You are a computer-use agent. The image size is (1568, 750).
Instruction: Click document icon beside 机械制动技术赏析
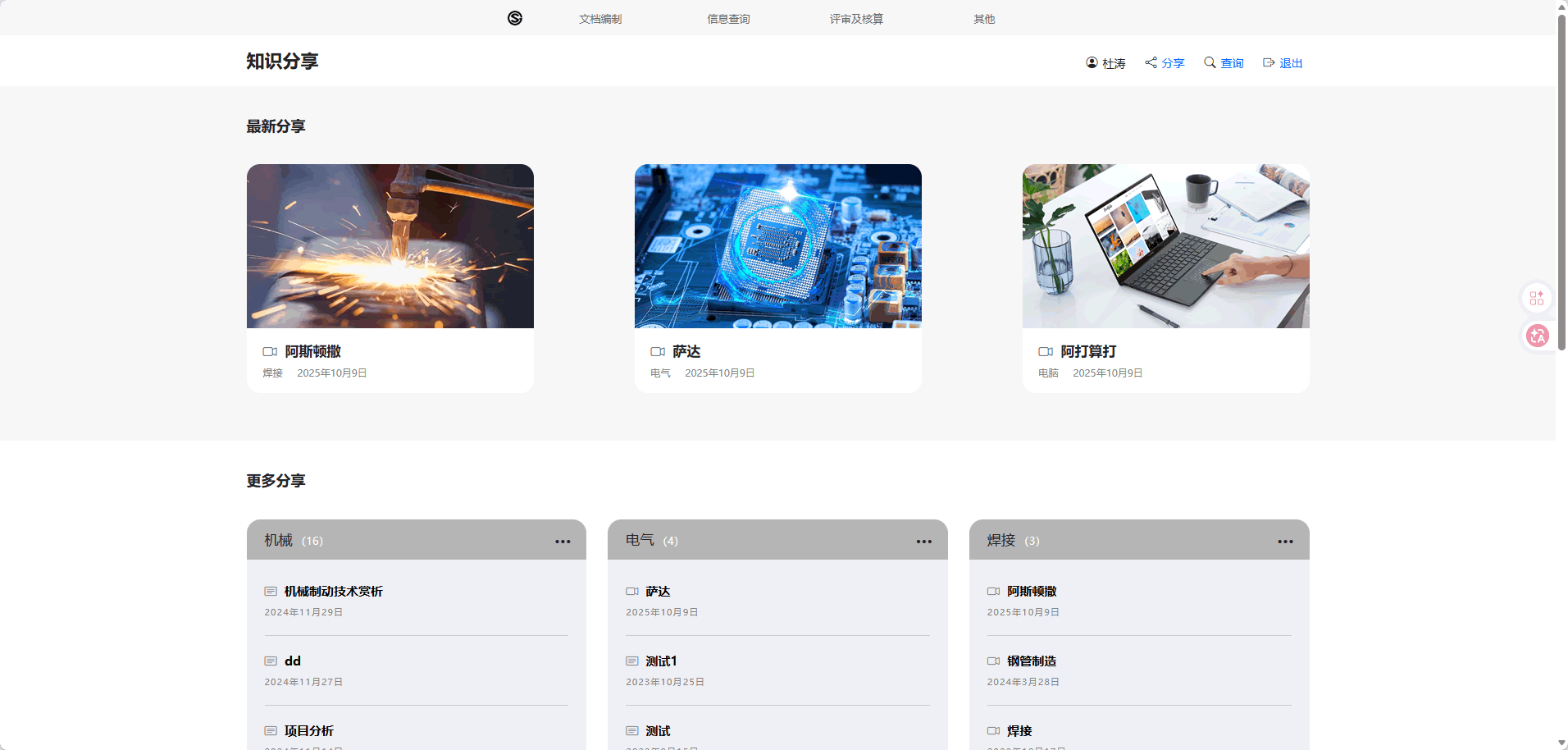pos(271,591)
